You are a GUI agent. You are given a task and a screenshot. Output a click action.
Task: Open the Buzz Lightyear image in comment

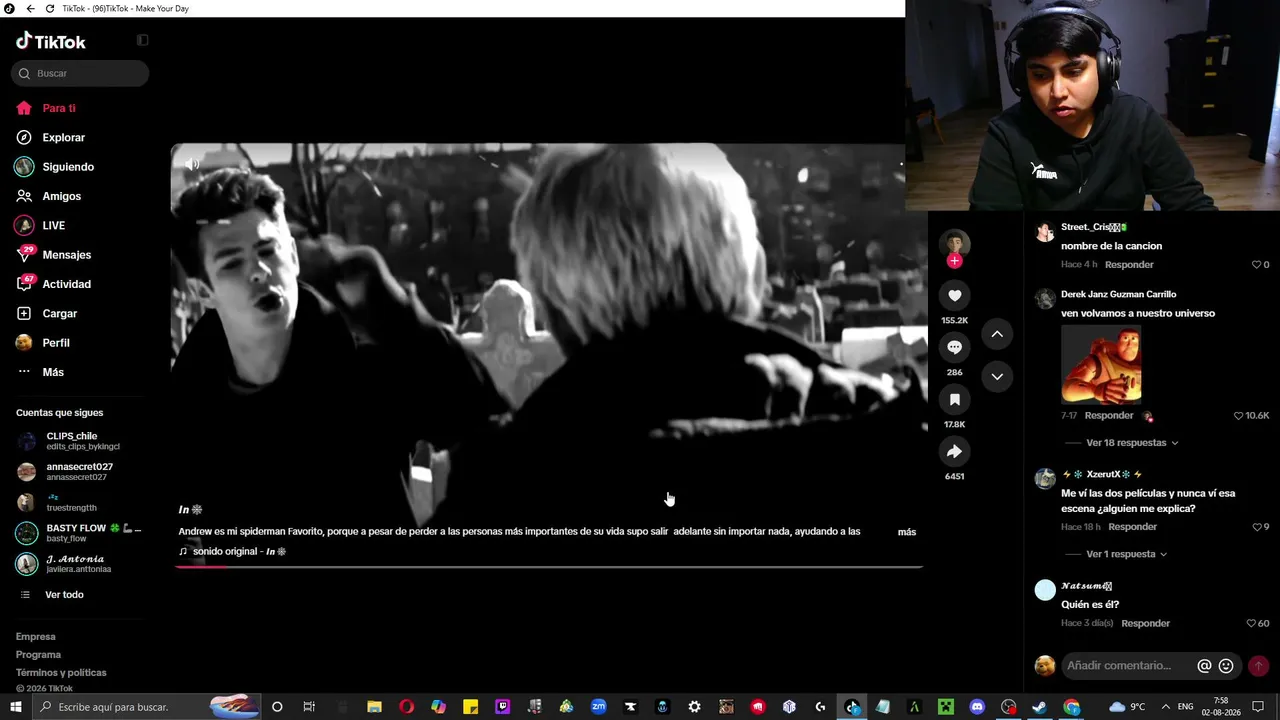(x=1101, y=364)
